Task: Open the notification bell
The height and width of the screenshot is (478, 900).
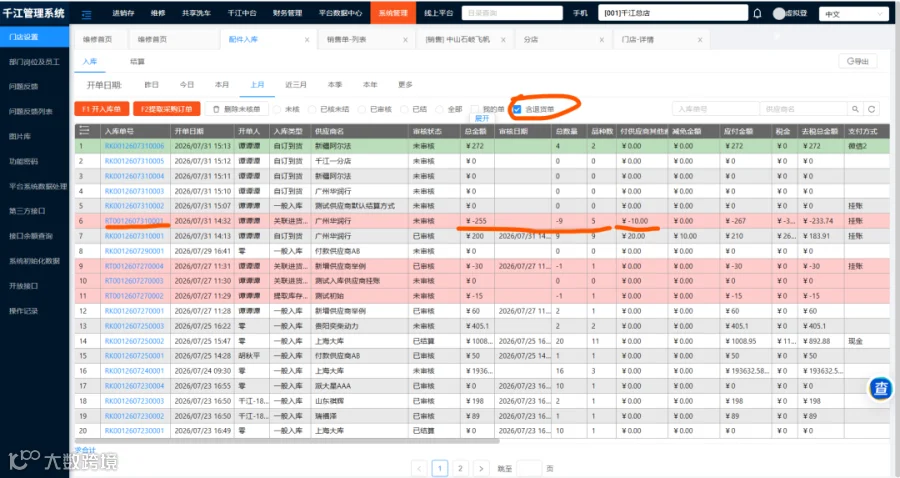Action: tap(758, 13)
